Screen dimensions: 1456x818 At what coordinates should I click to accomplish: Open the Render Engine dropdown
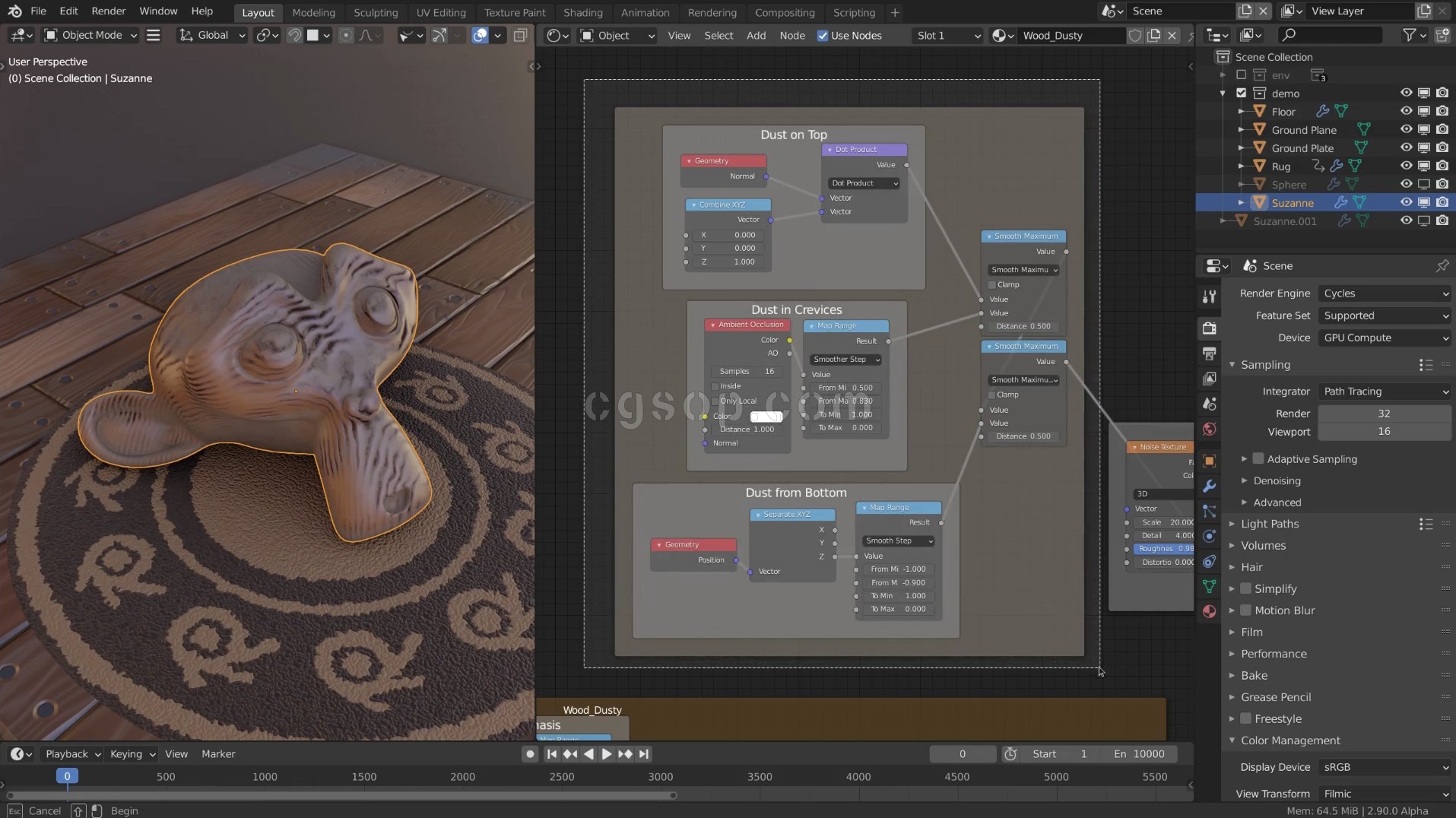[1384, 293]
